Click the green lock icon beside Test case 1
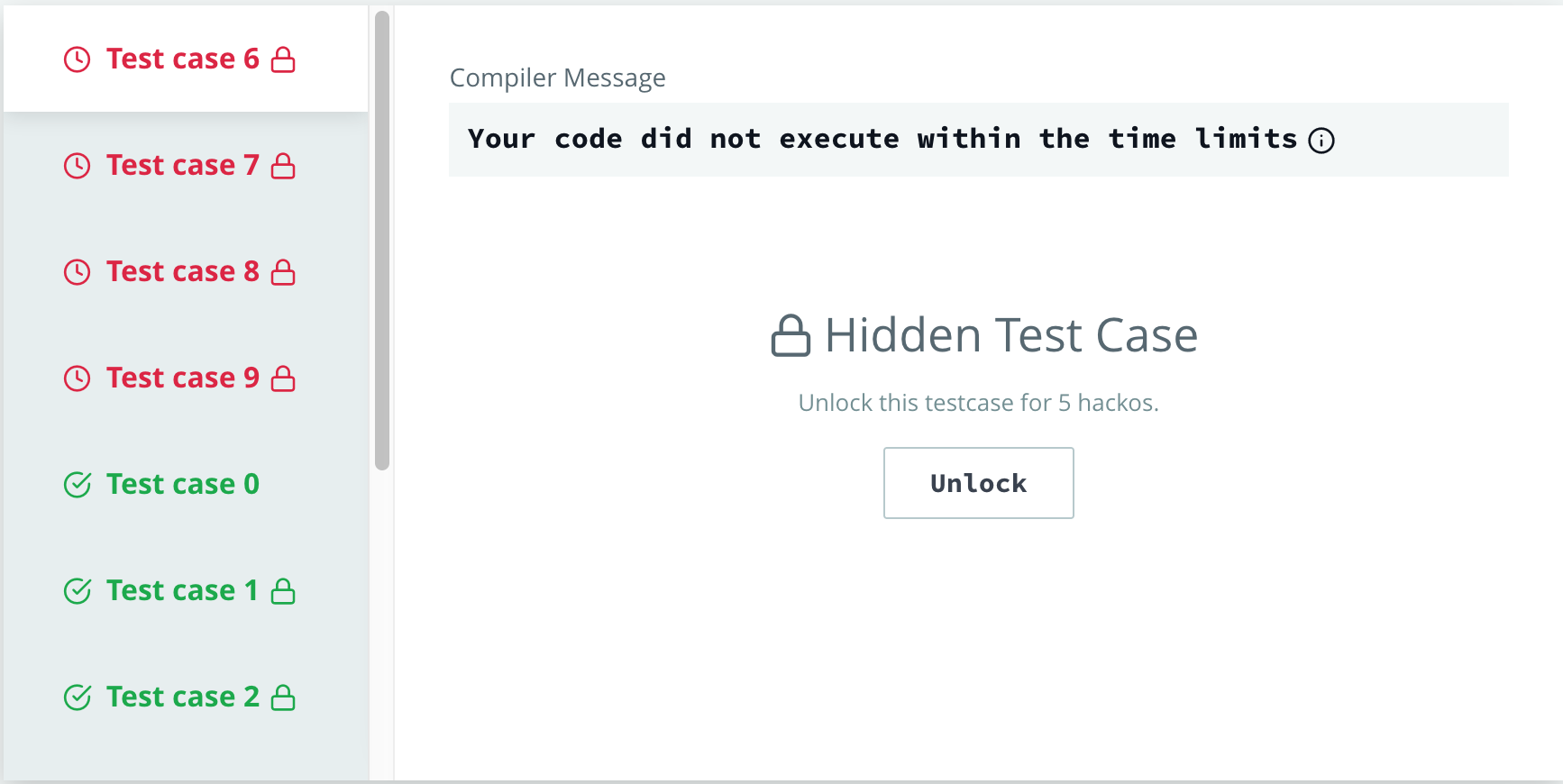The height and width of the screenshot is (784, 1563). click(283, 591)
